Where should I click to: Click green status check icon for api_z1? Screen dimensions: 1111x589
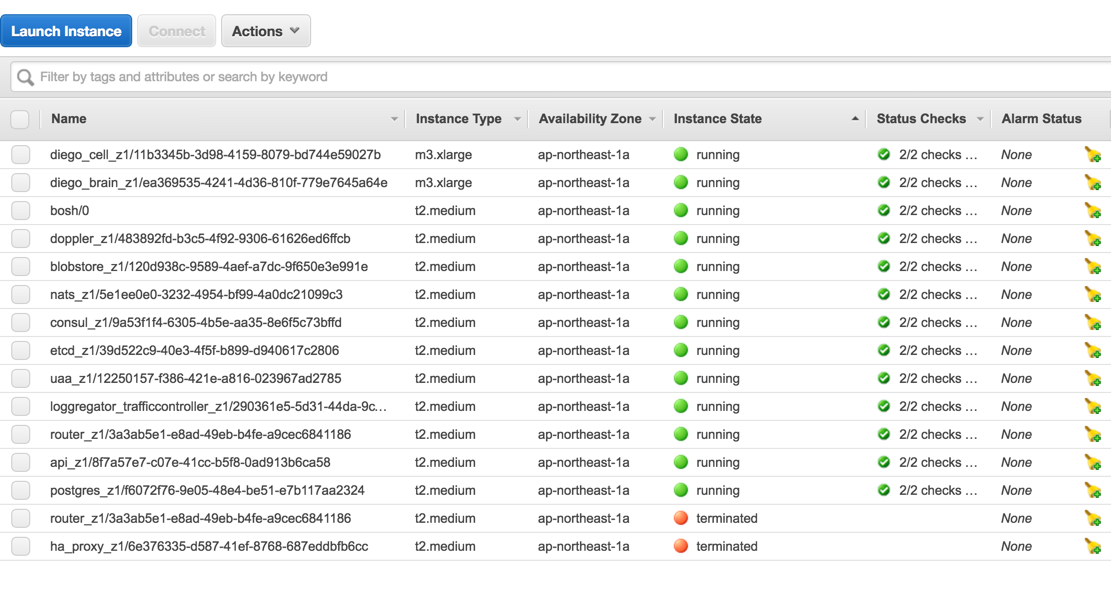(884, 462)
